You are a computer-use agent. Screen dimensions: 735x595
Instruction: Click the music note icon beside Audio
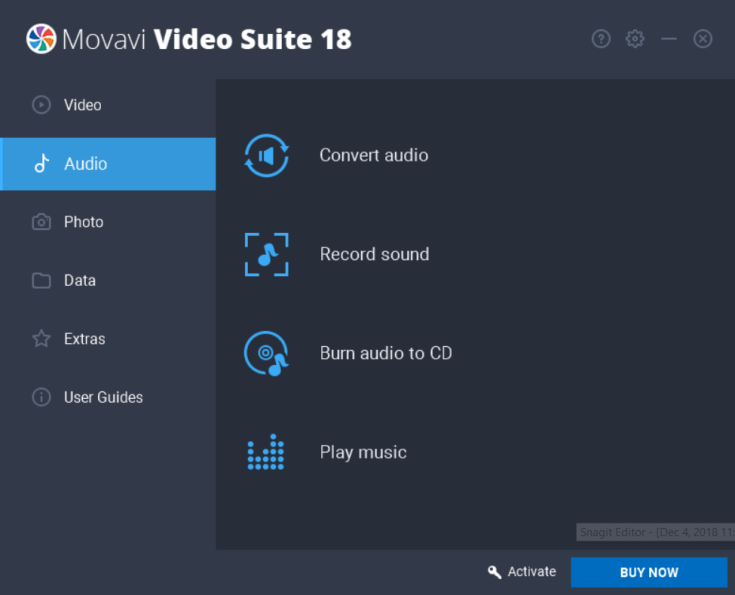point(41,164)
